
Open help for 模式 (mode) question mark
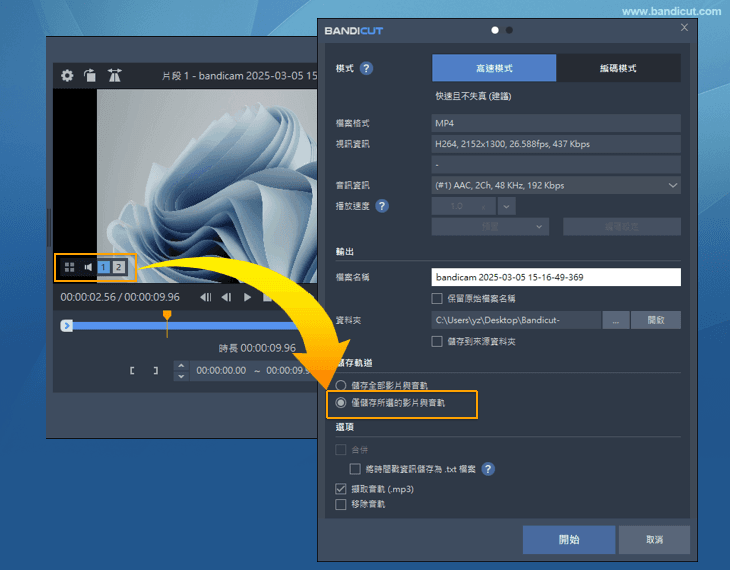366,68
